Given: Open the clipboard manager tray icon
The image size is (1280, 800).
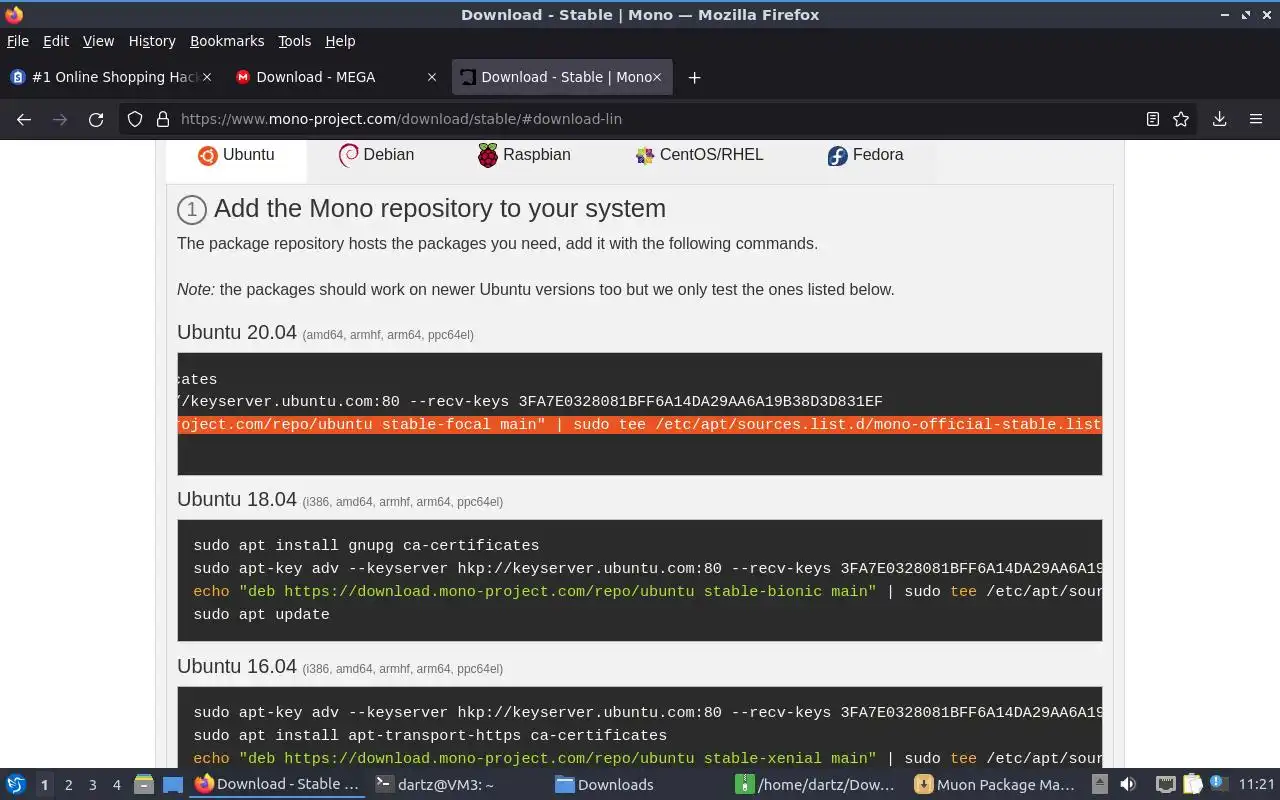Looking at the screenshot, I should [1192, 785].
